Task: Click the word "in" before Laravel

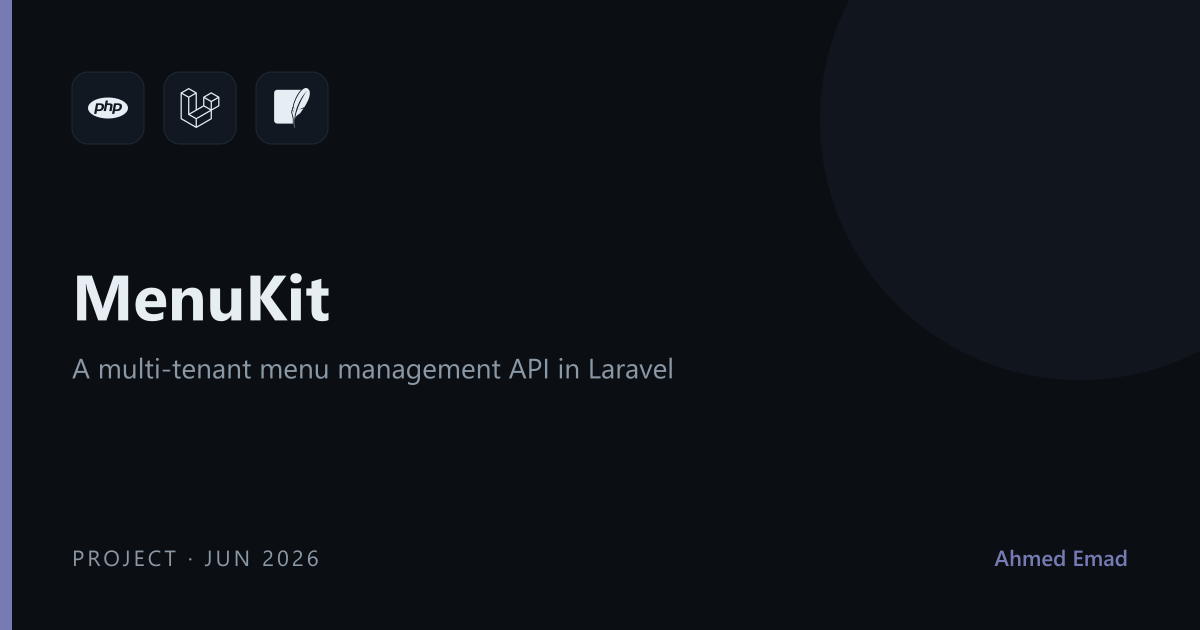Action: click(x=568, y=369)
